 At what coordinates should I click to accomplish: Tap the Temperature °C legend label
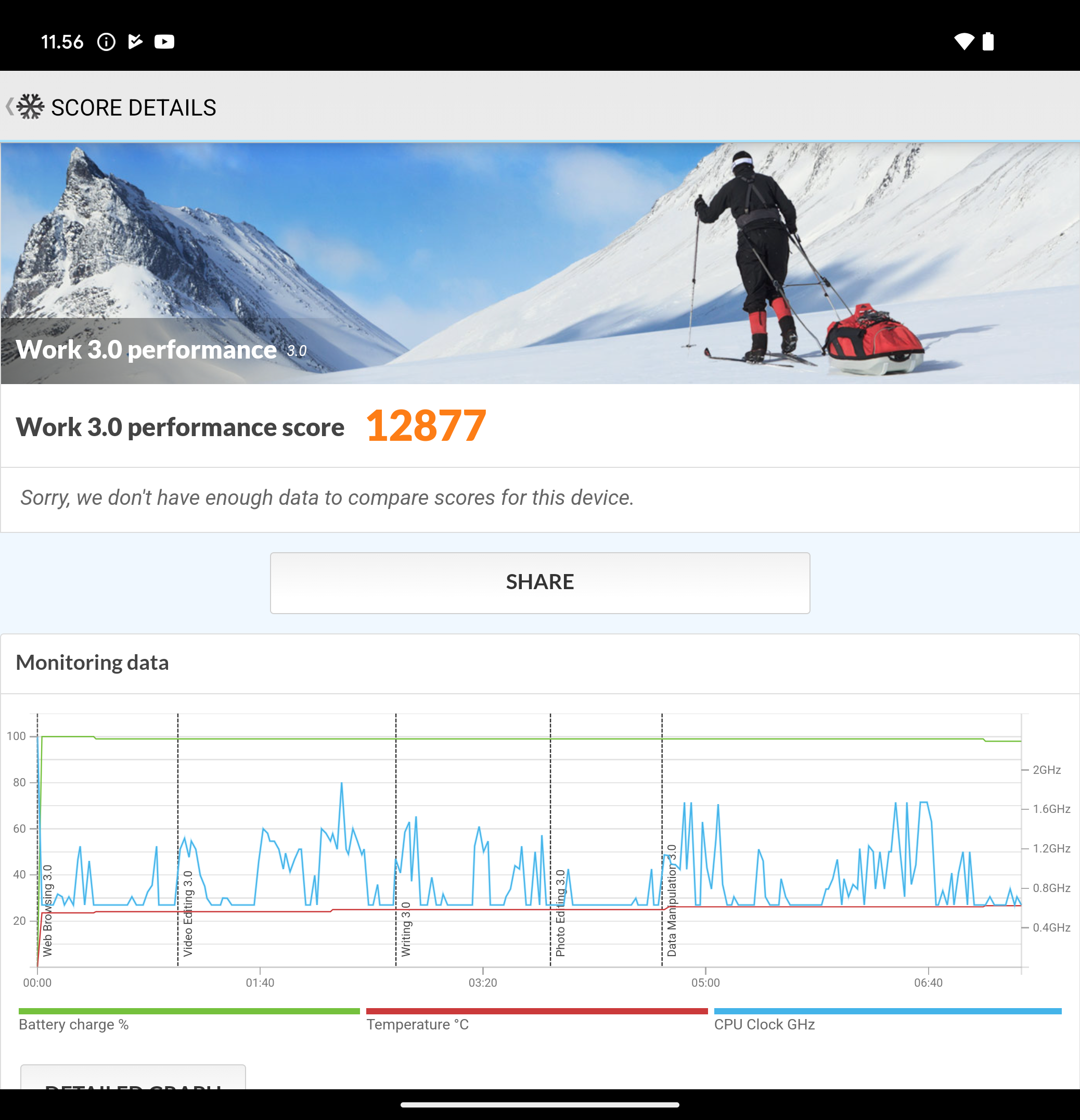tap(418, 1025)
